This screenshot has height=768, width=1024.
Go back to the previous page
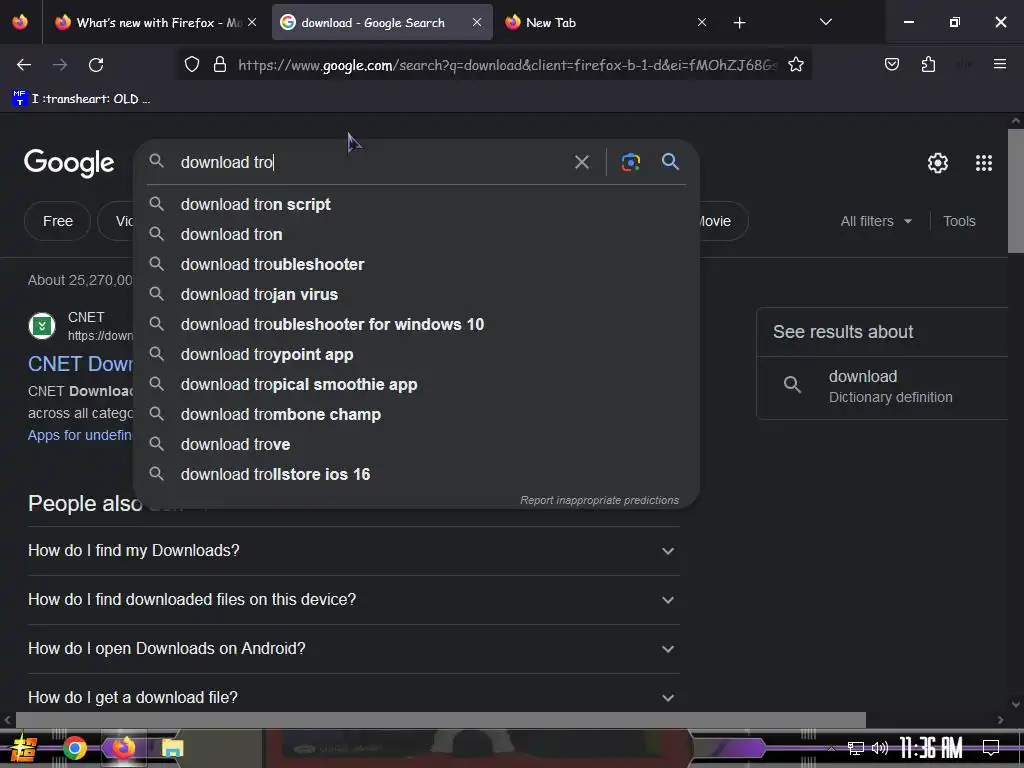(24, 65)
